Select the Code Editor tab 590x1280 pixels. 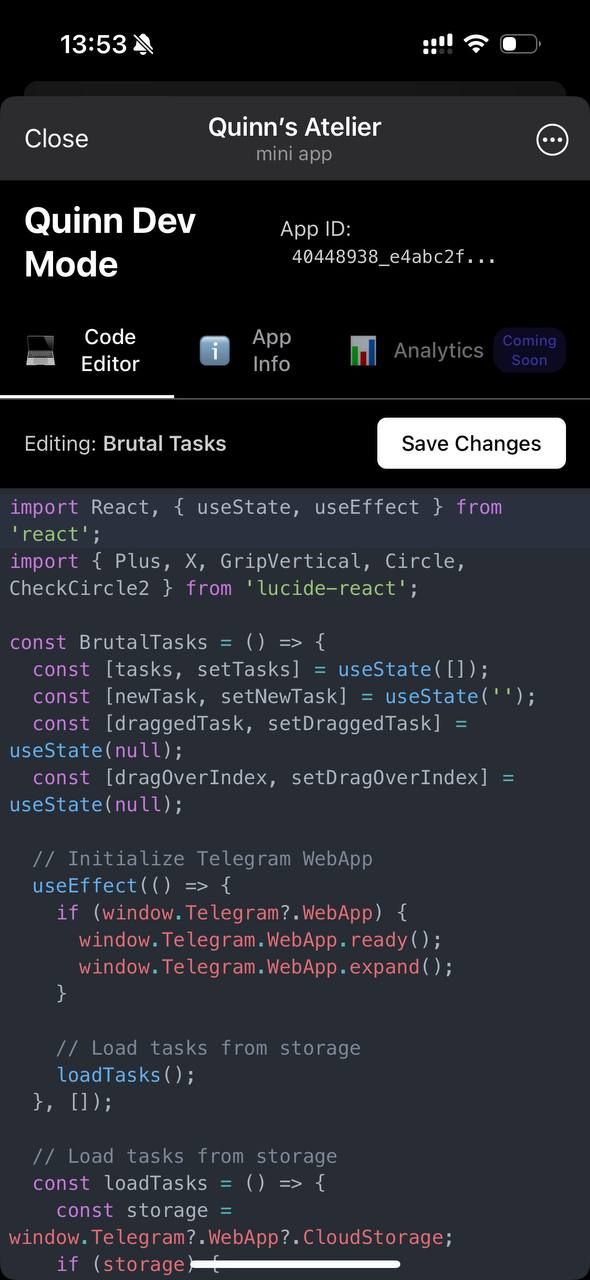[x=87, y=351]
